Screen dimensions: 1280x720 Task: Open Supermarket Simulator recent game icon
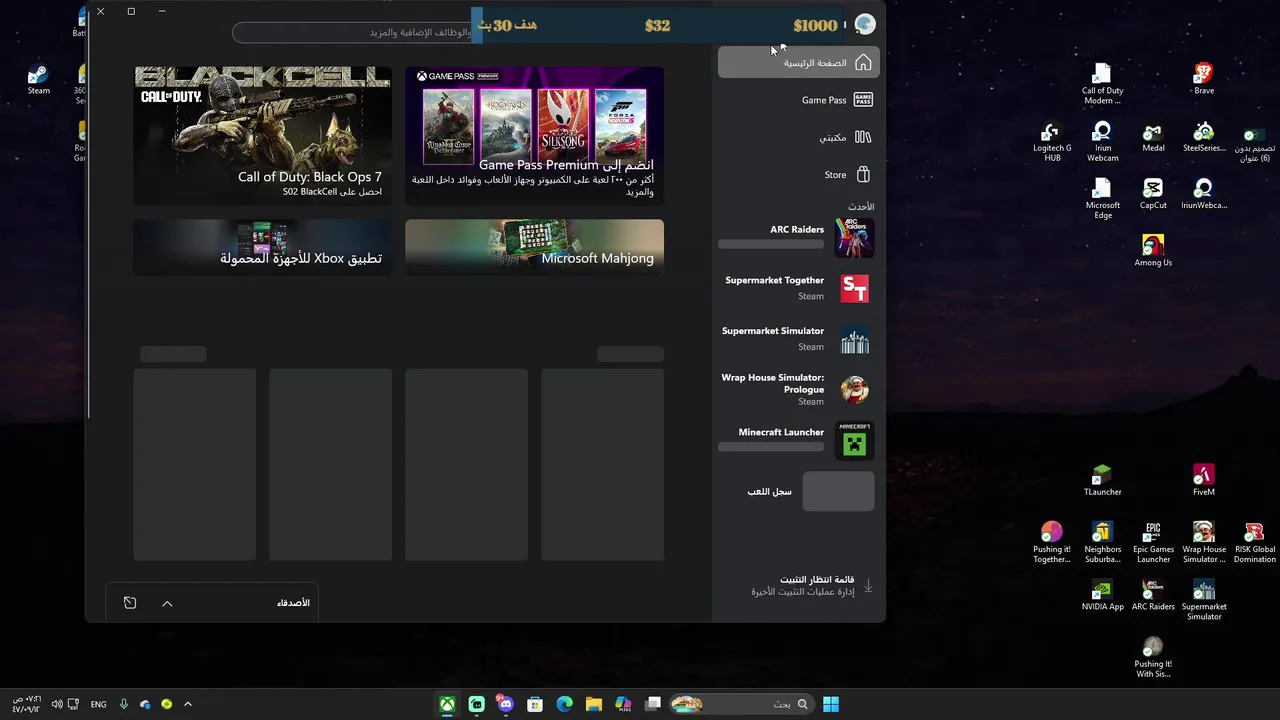point(854,339)
